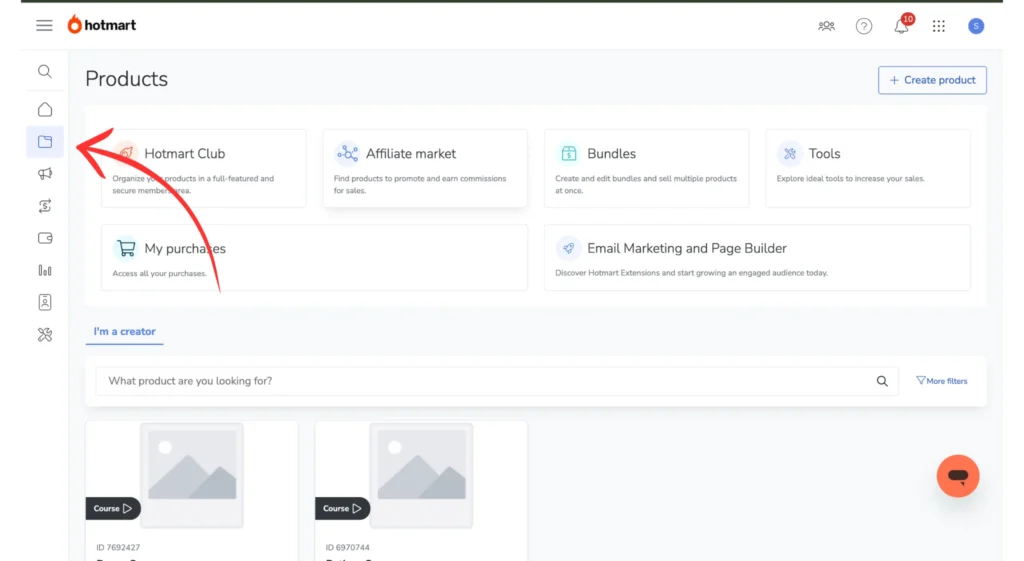Open the user profile avatar
Screen dimensions: 1024x561
[976, 26]
